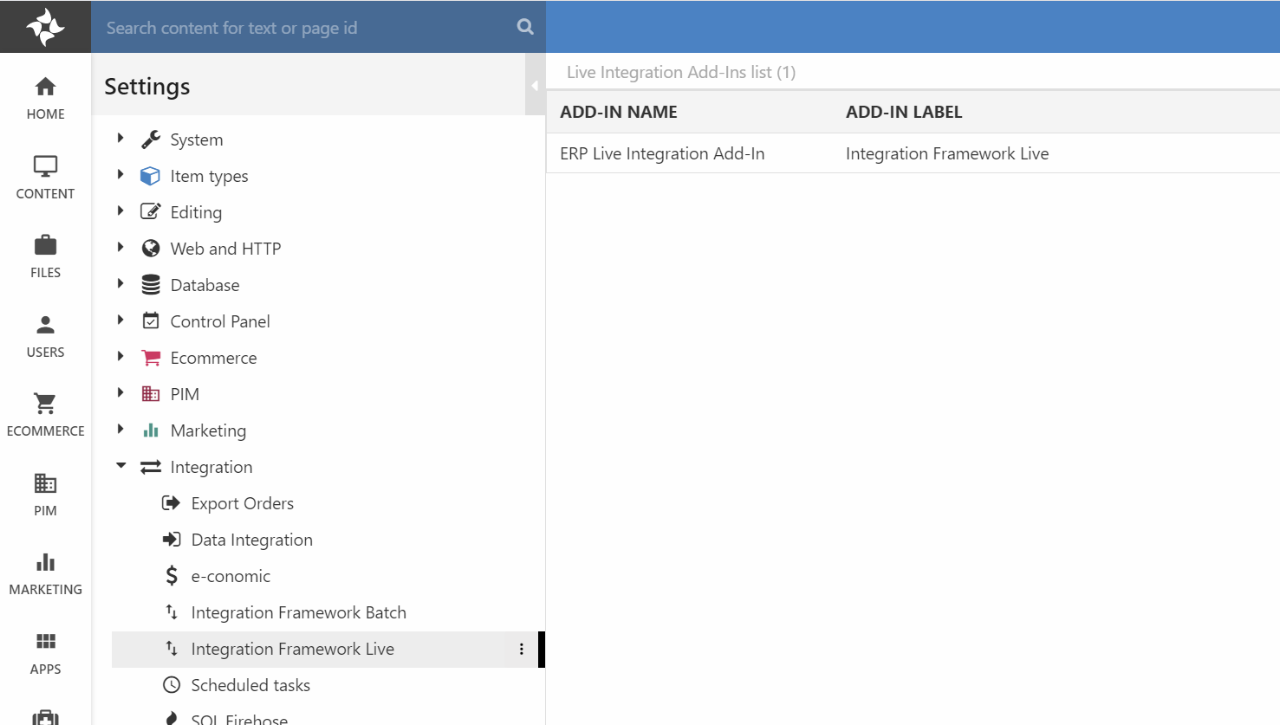Expand the Item types node
The width and height of the screenshot is (1280, 725).
tap(121, 175)
